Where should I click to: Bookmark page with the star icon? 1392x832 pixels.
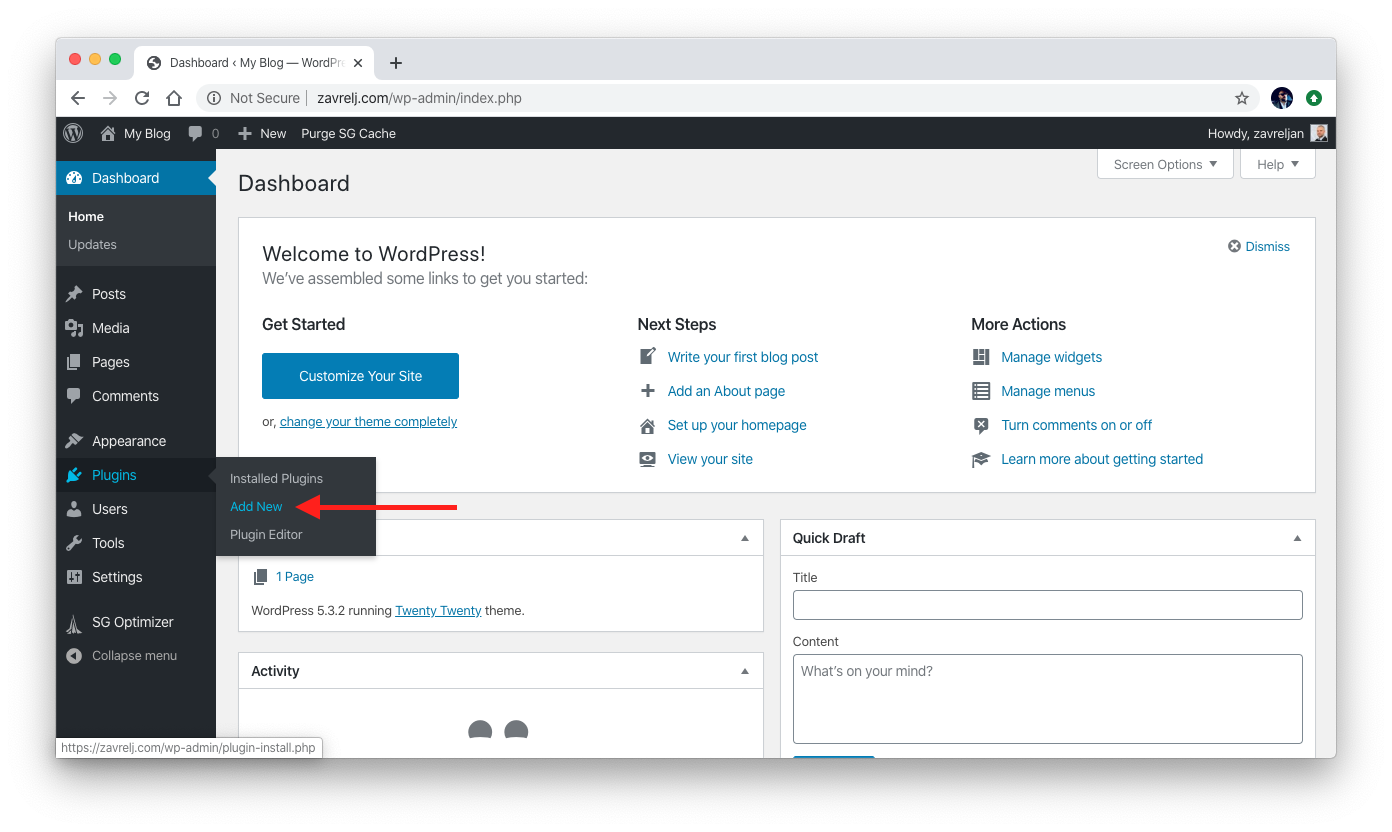(x=1242, y=98)
